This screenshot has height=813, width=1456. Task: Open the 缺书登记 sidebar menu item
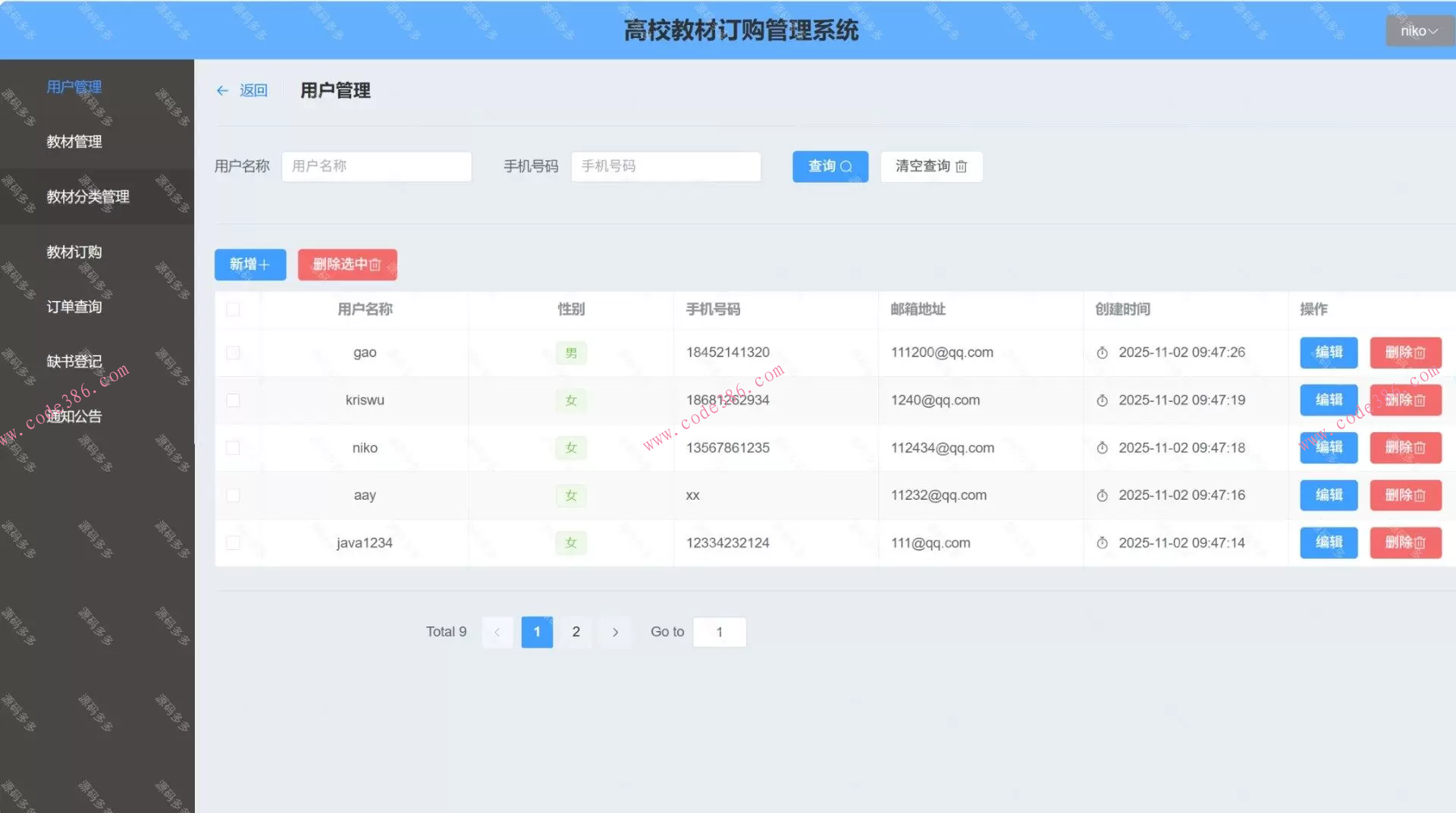tap(74, 361)
